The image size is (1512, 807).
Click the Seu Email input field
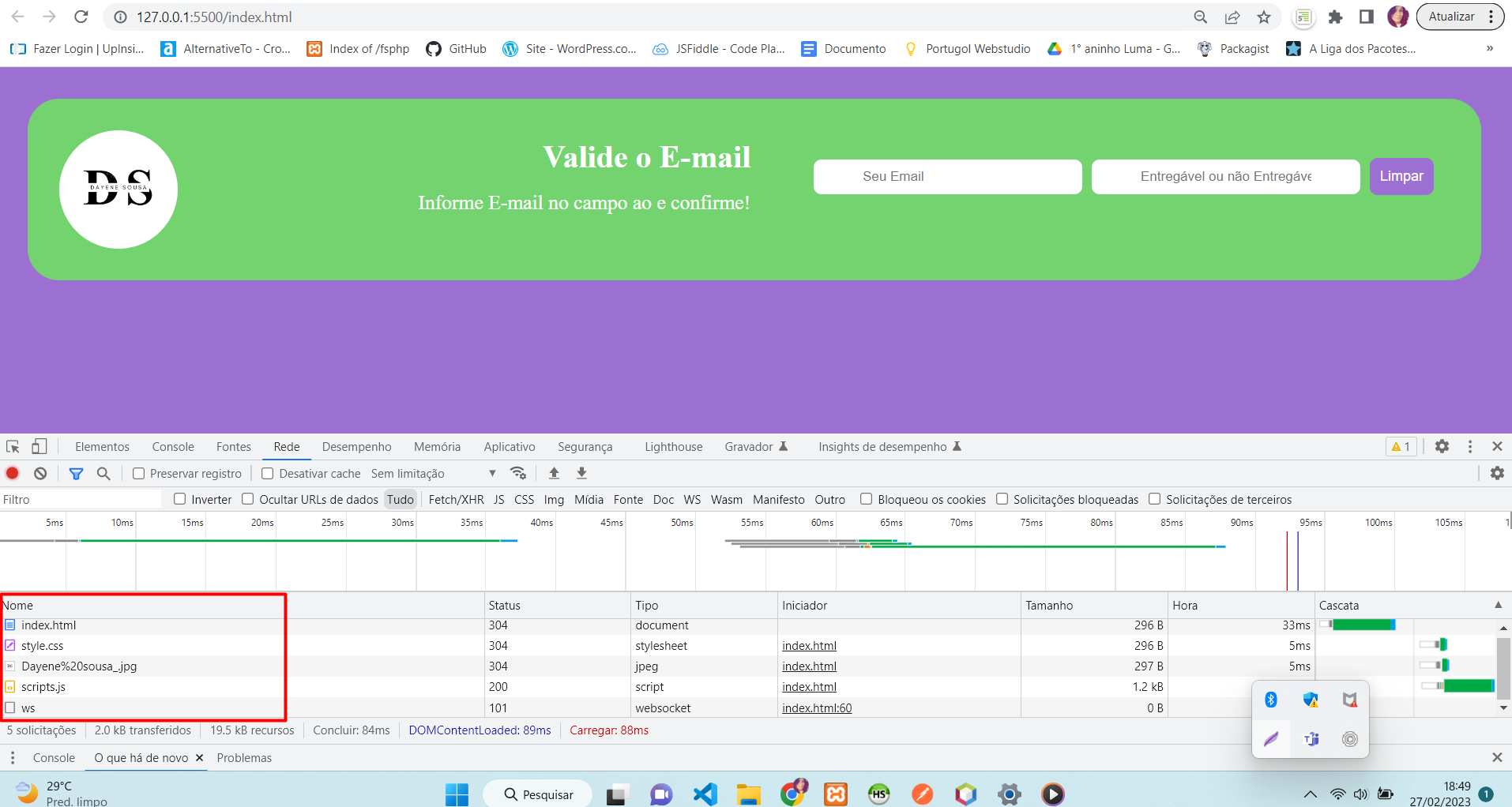click(947, 176)
